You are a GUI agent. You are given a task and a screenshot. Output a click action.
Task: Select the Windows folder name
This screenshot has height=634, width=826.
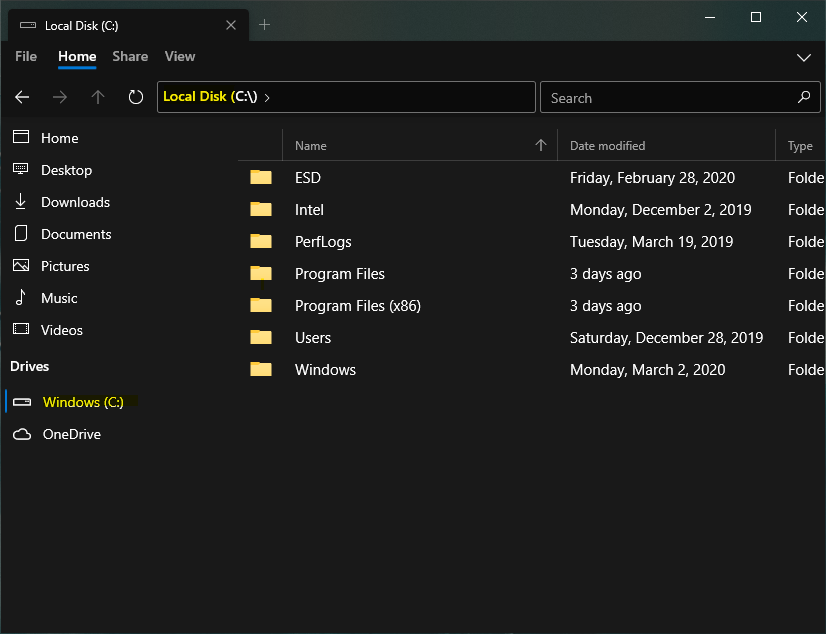(x=325, y=370)
